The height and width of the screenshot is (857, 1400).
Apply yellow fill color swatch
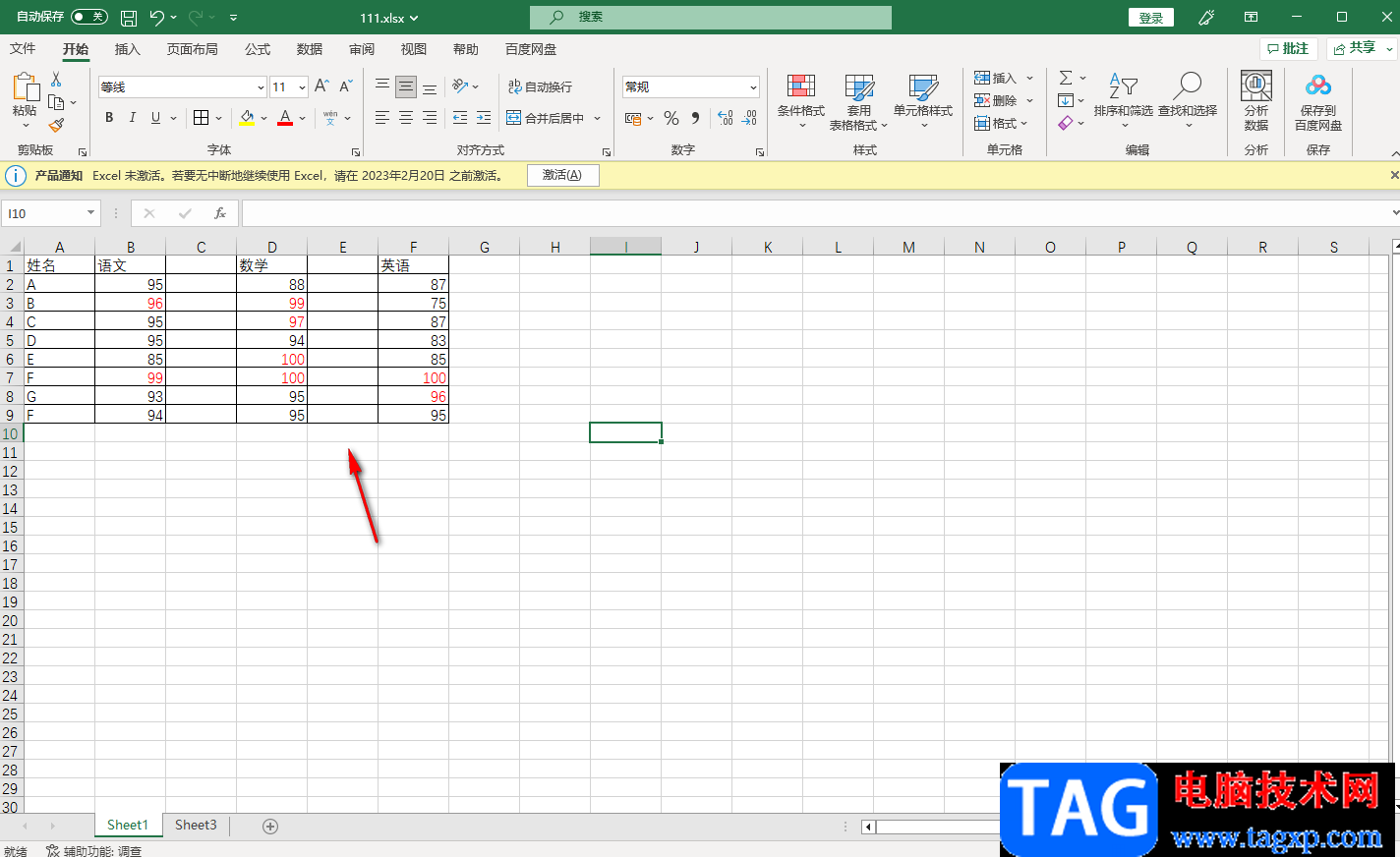click(x=247, y=118)
